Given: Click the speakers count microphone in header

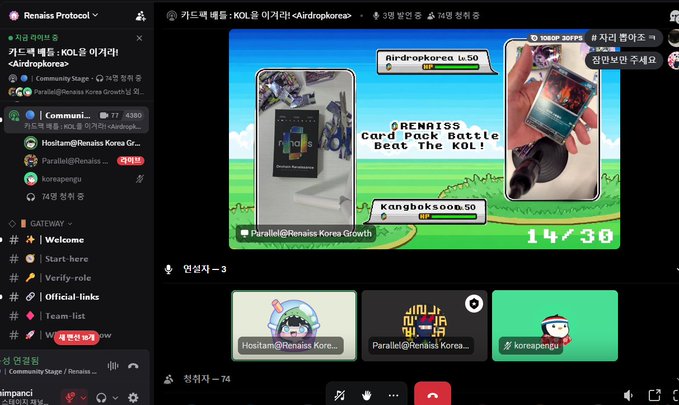Looking at the screenshot, I should point(376,16).
